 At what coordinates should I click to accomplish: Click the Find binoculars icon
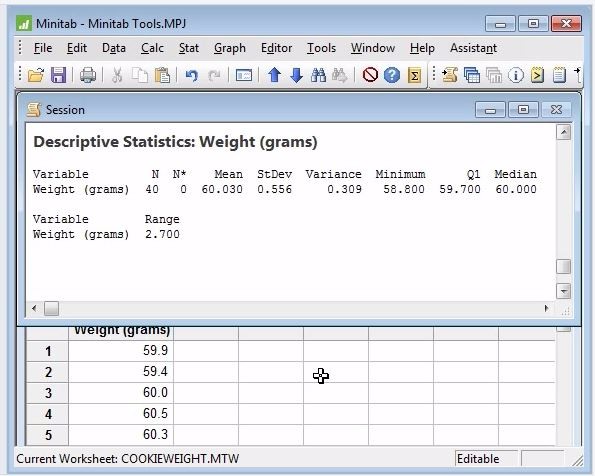318,75
